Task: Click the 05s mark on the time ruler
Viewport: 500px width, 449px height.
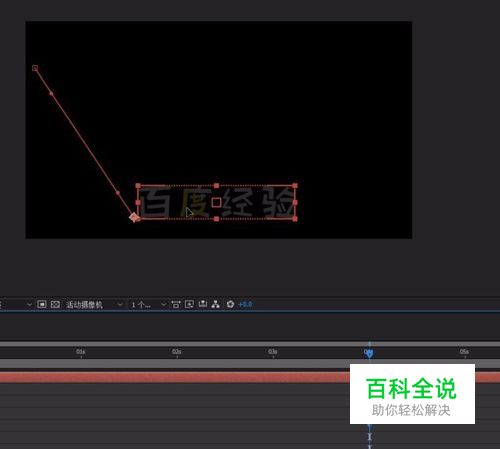Action: pos(464,352)
